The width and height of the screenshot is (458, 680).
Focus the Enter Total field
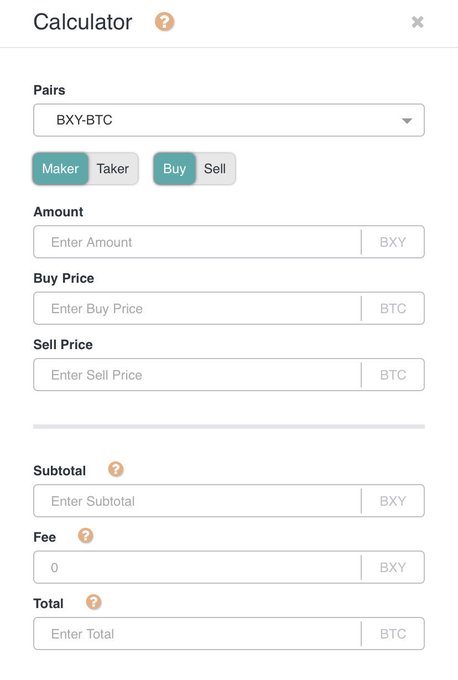pos(197,634)
